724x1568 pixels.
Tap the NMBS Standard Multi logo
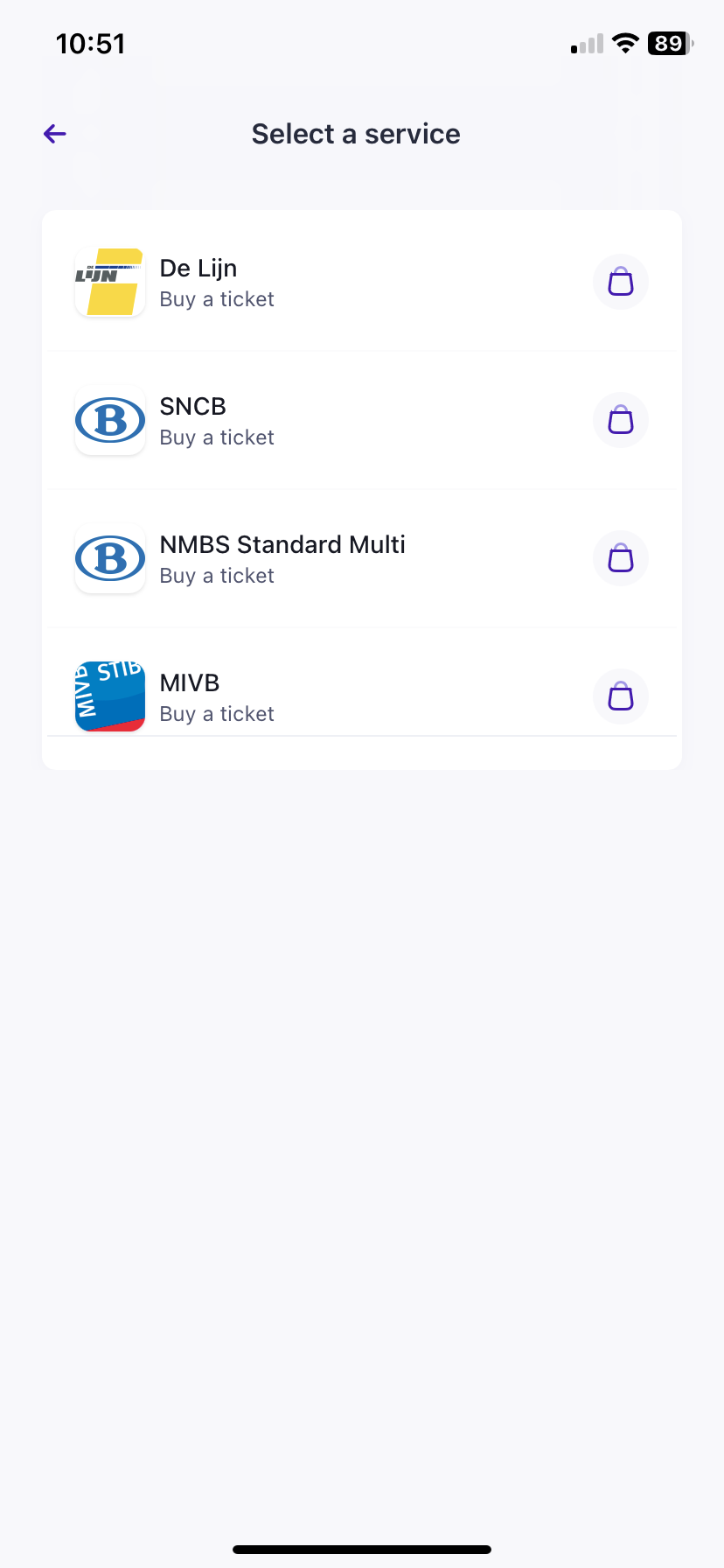pos(110,558)
